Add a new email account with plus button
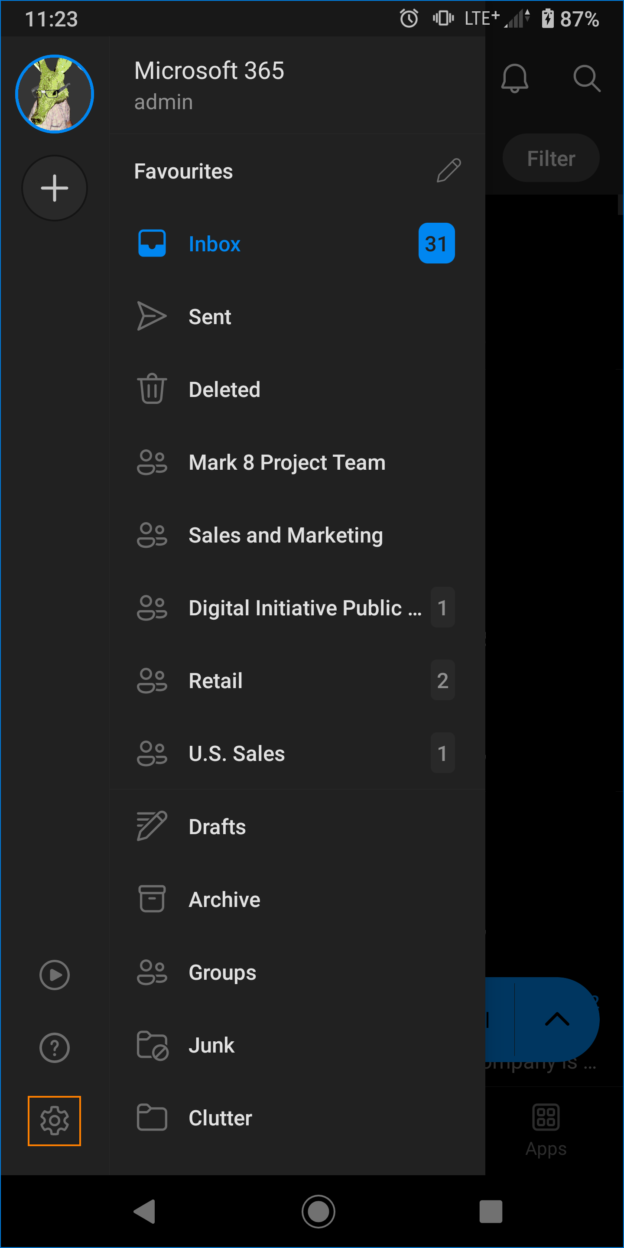Screen dimensions: 624x1248 (x=54, y=188)
